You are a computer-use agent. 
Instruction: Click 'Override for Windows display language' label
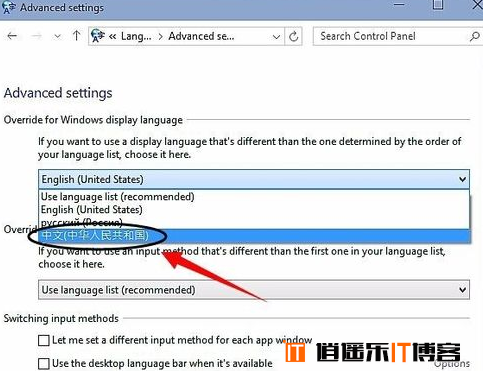(x=93, y=120)
